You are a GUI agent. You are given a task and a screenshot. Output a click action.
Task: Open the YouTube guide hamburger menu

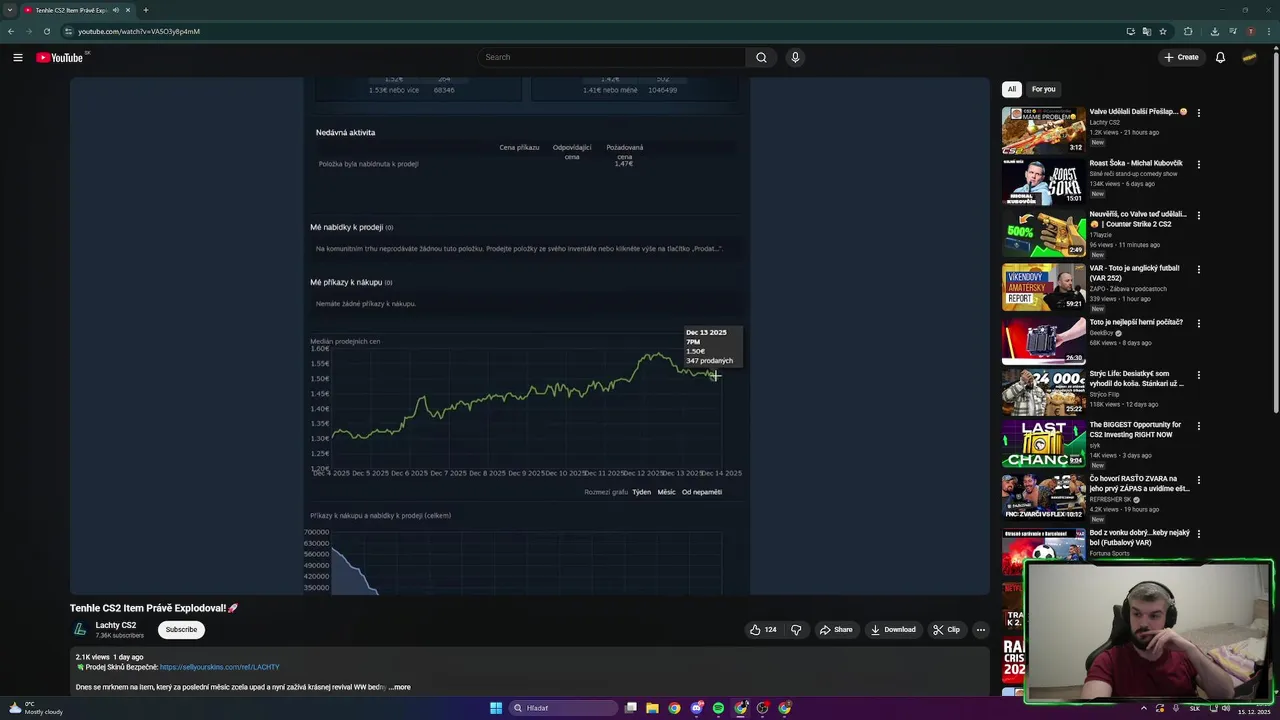pyautogui.click(x=18, y=57)
